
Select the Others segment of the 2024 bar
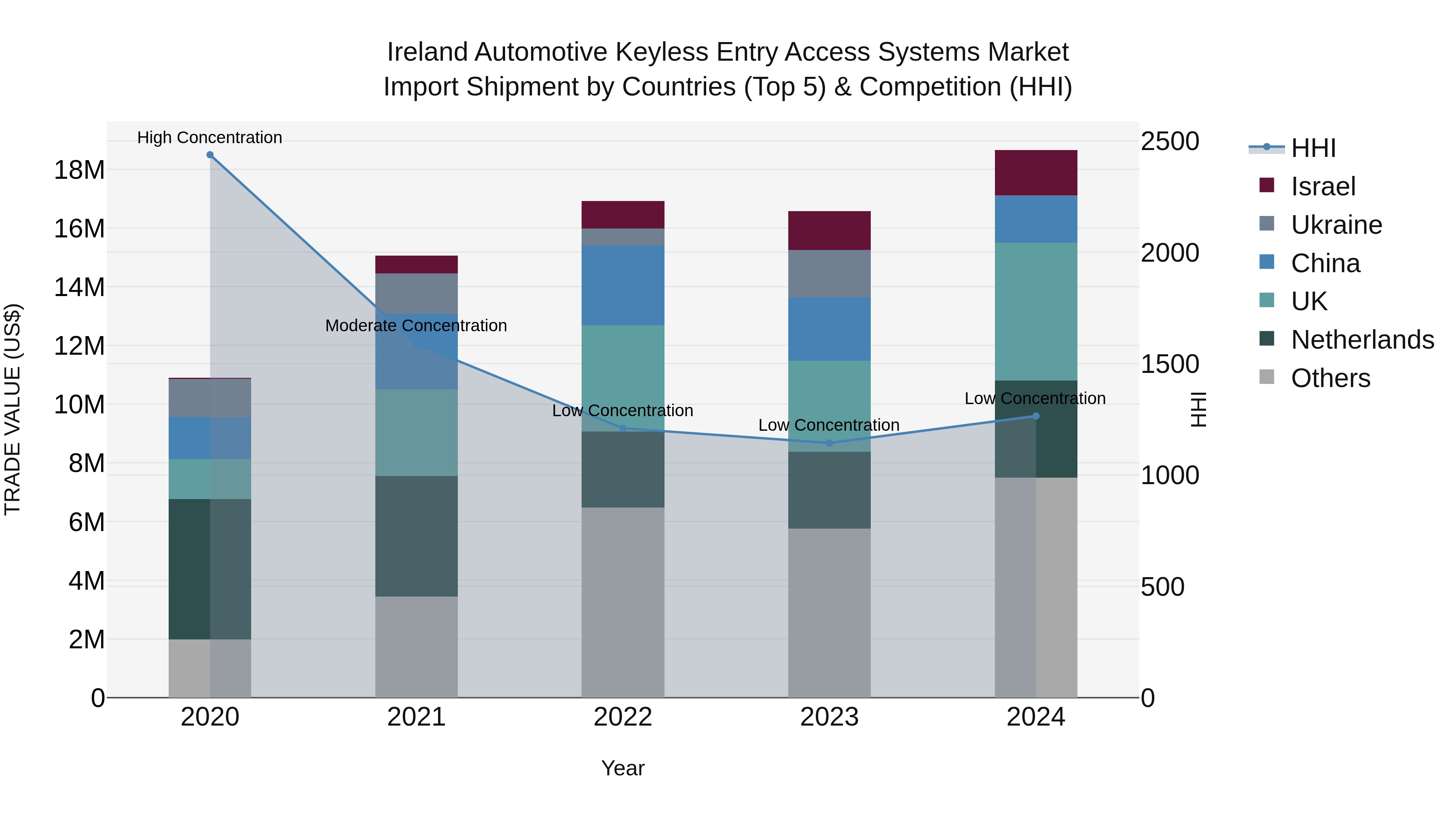[x=1035, y=588]
